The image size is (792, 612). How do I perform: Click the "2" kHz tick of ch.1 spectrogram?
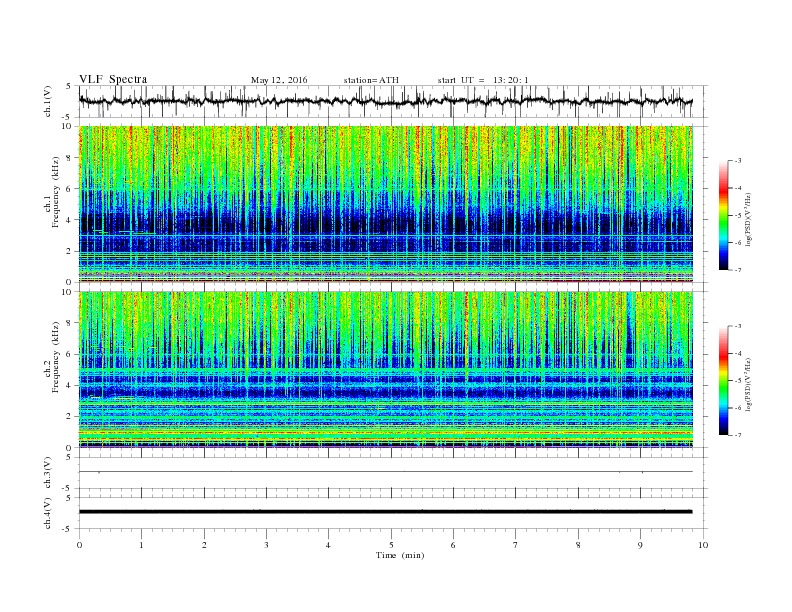pyautogui.click(x=69, y=251)
